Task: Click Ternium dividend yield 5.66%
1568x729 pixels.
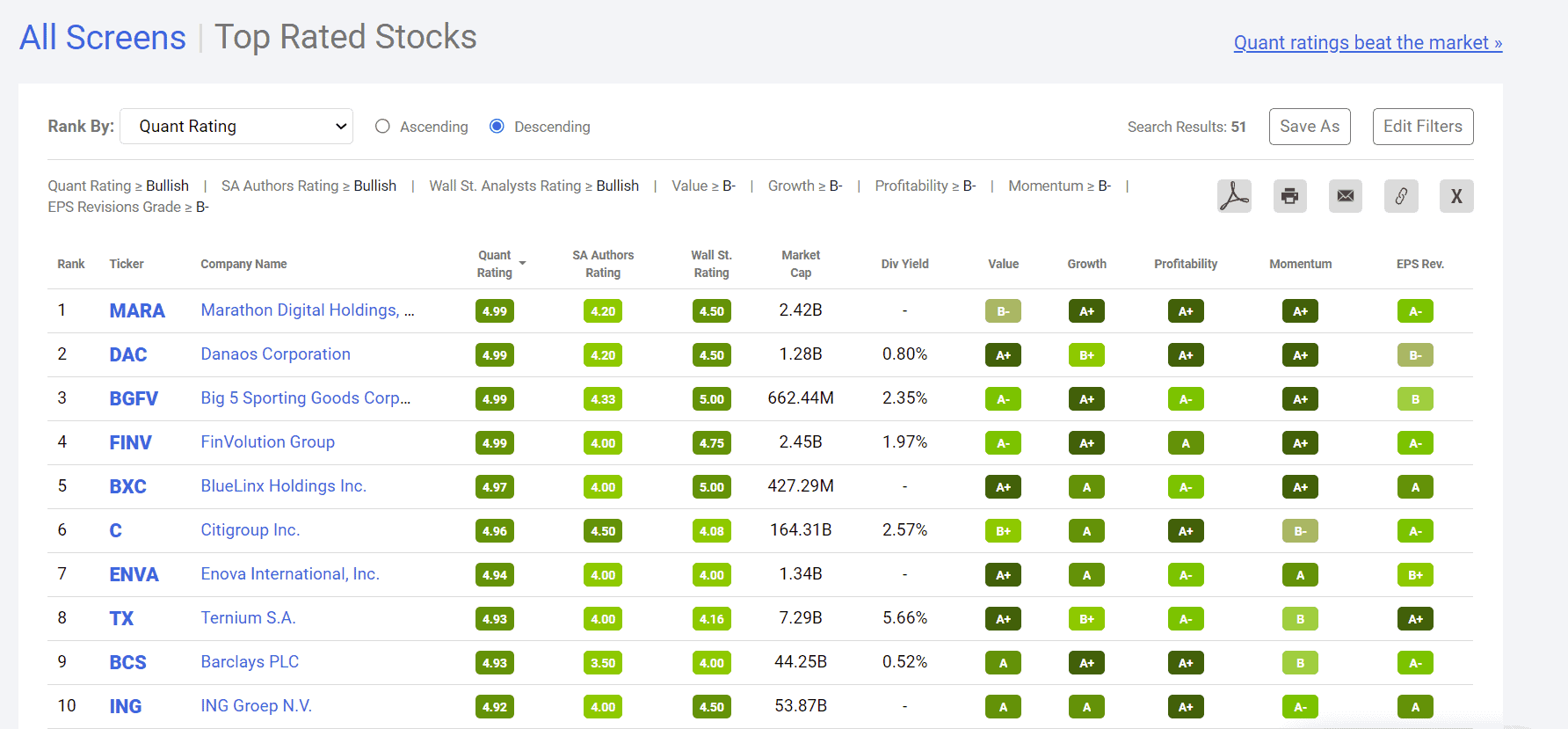Action: (904, 617)
